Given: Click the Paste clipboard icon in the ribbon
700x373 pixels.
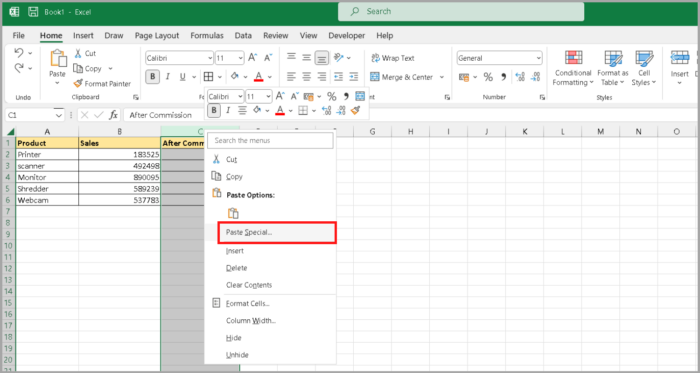Looking at the screenshot, I should (58, 58).
